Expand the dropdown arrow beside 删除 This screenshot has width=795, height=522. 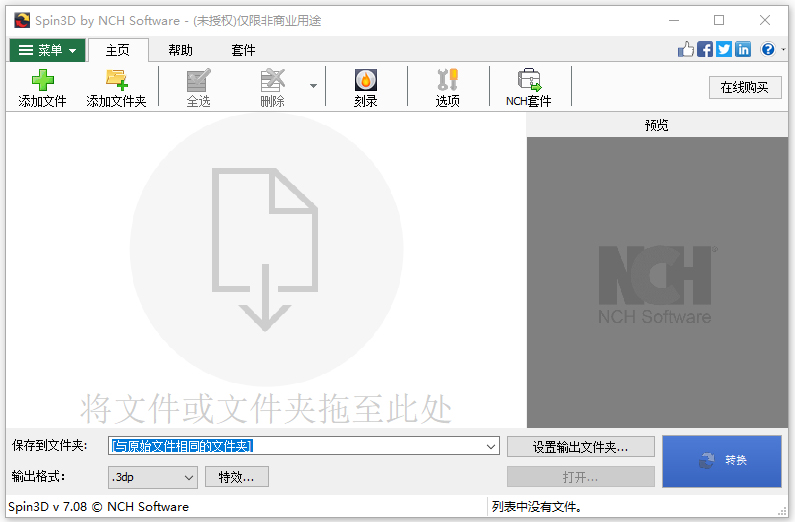pyautogui.click(x=313, y=86)
